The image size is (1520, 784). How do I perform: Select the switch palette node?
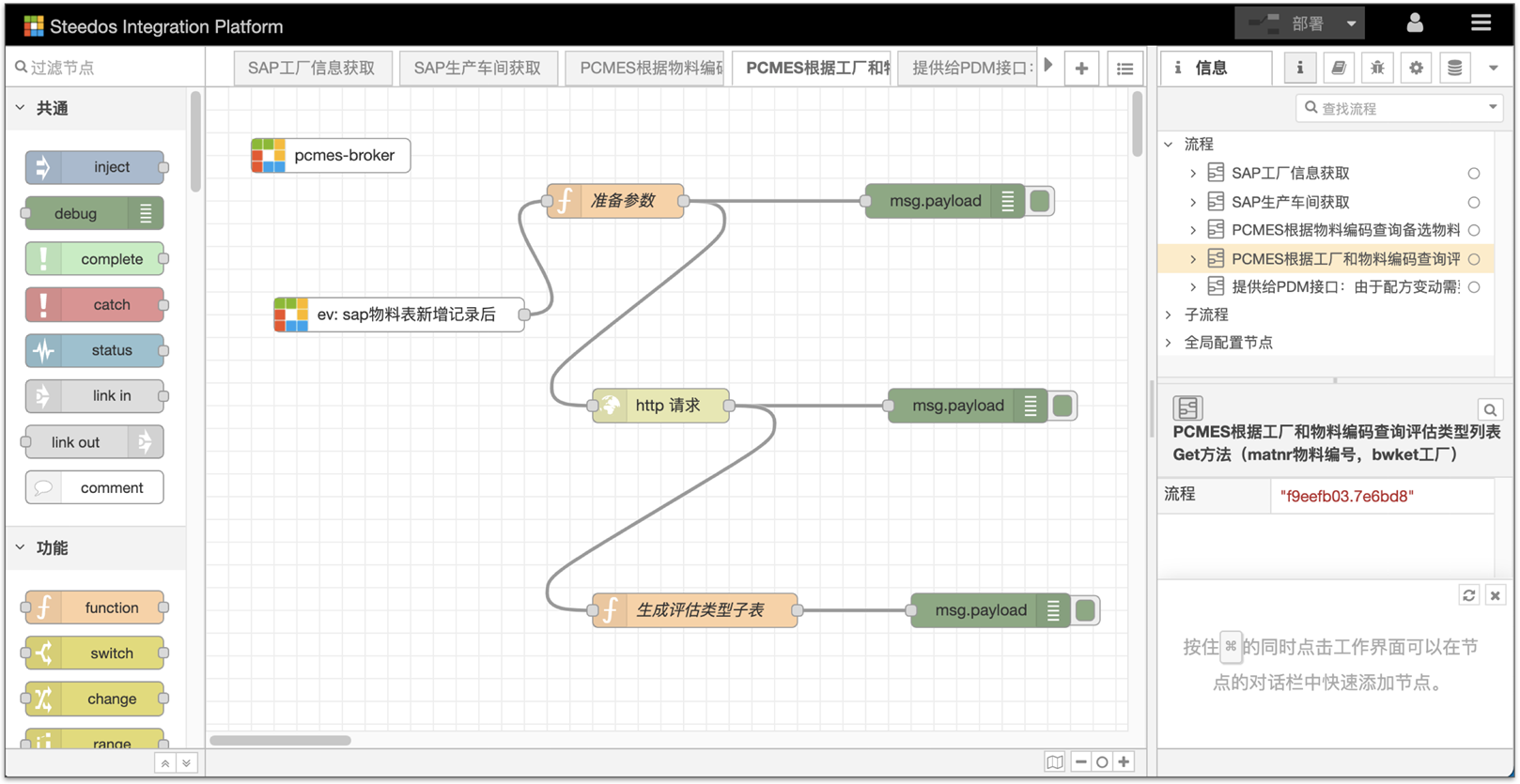tap(95, 653)
